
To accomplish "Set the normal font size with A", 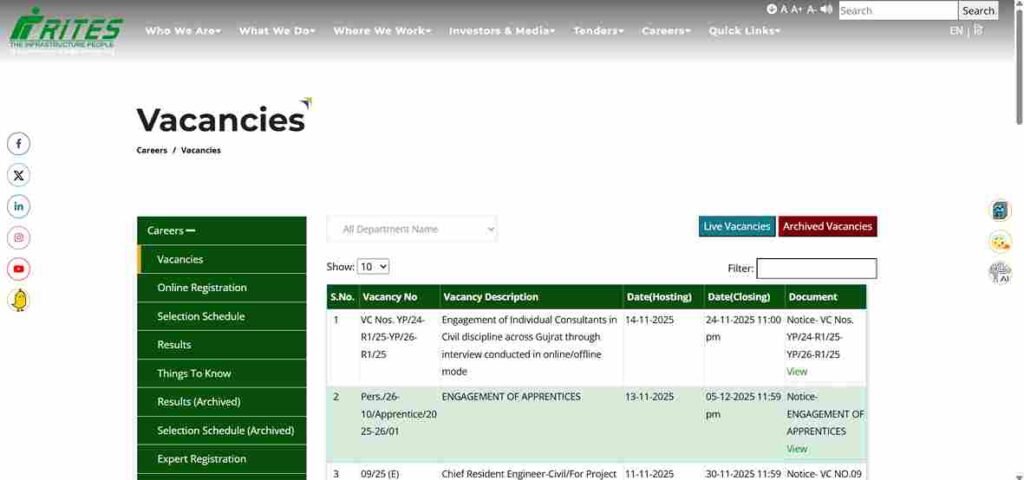I will [x=784, y=9].
